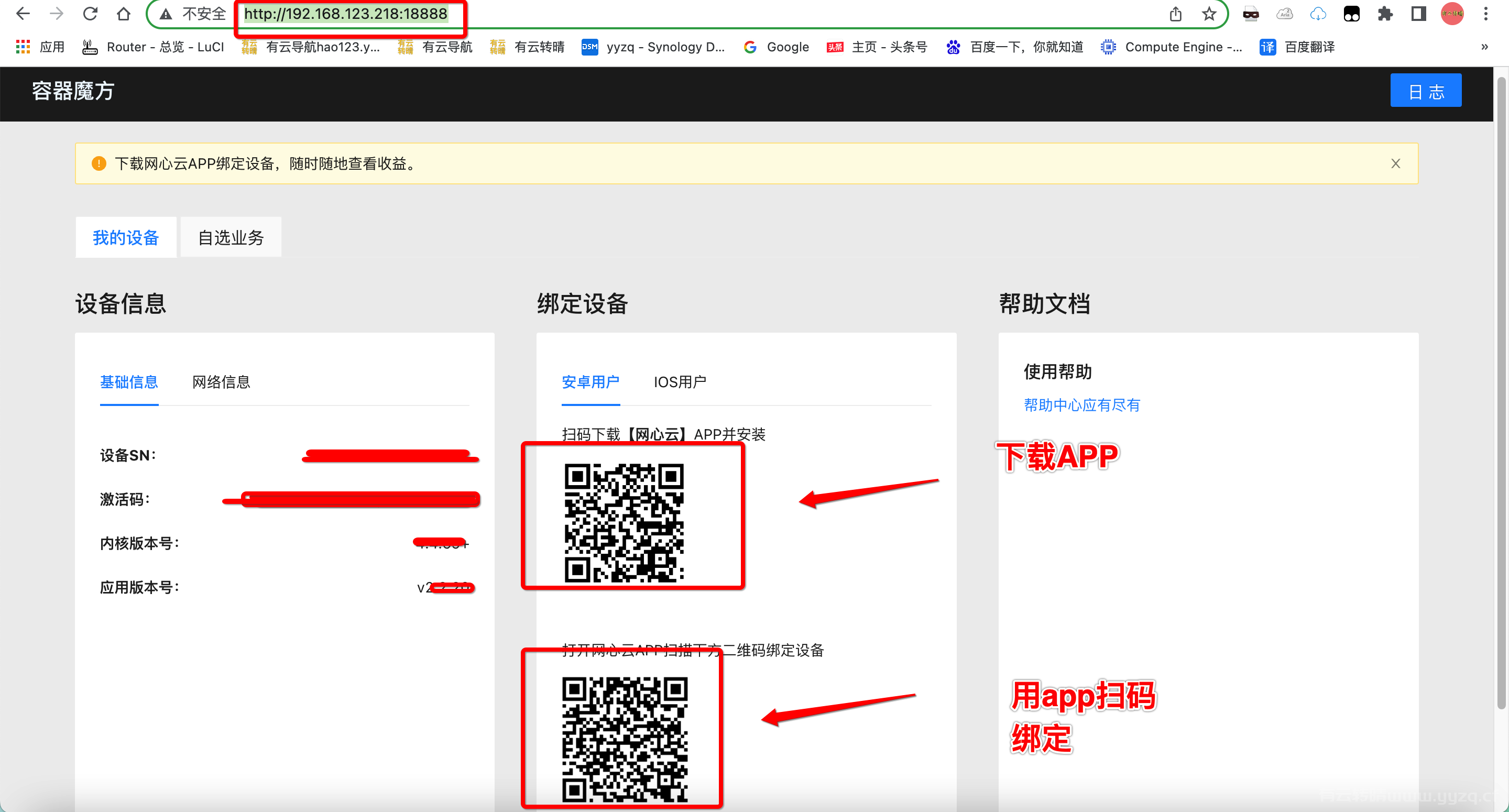Open the 日志 log button
Viewport: 1509px width, 812px height.
tap(1426, 91)
